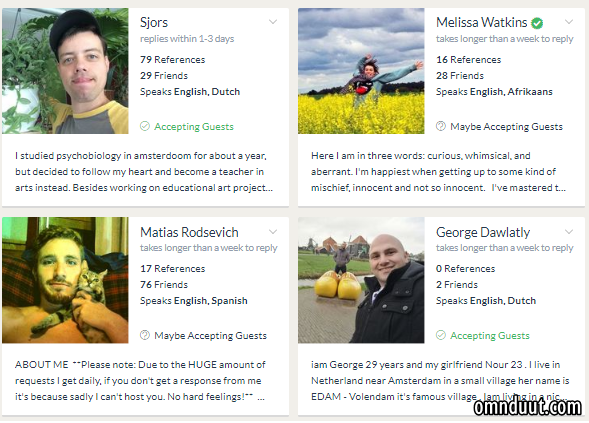Open Melissa Watkins profile name link
589x423 pixels.
pyautogui.click(x=482, y=23)
